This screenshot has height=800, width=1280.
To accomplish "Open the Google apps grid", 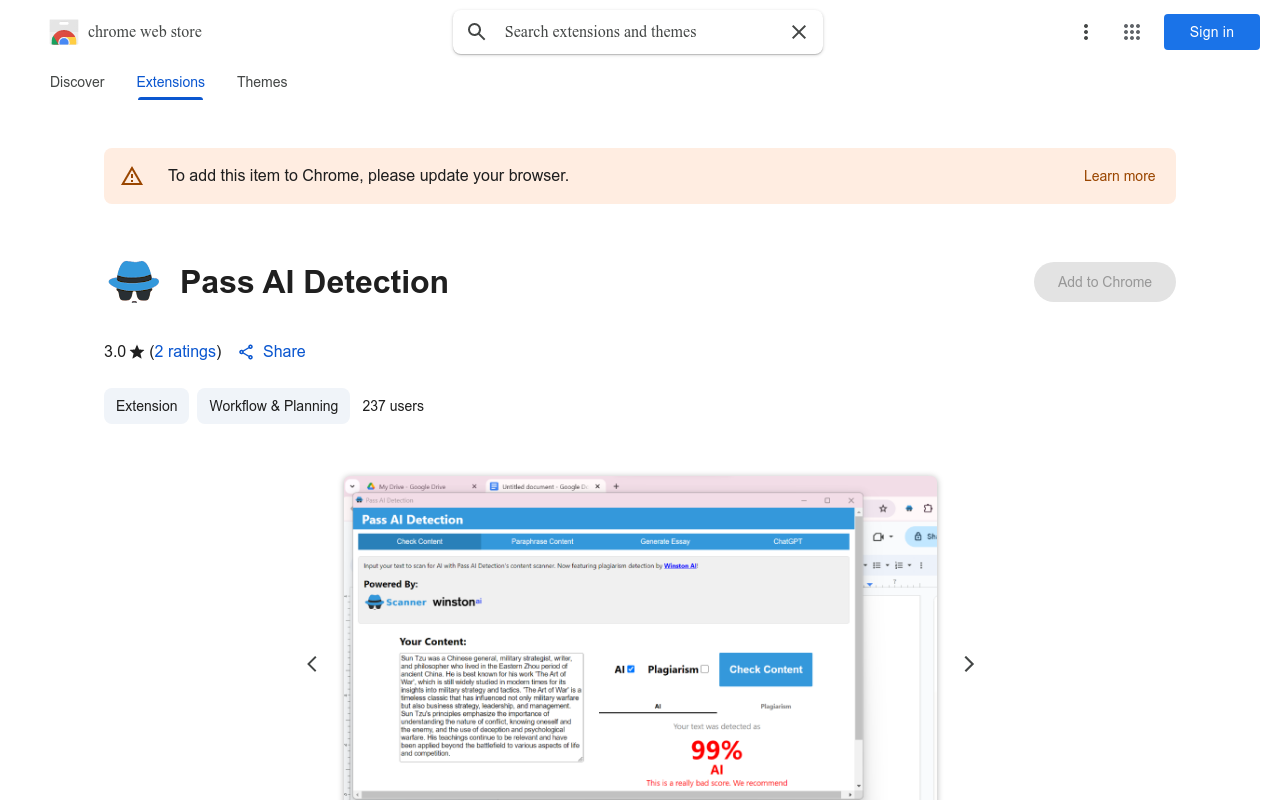I will [1132, 32].
